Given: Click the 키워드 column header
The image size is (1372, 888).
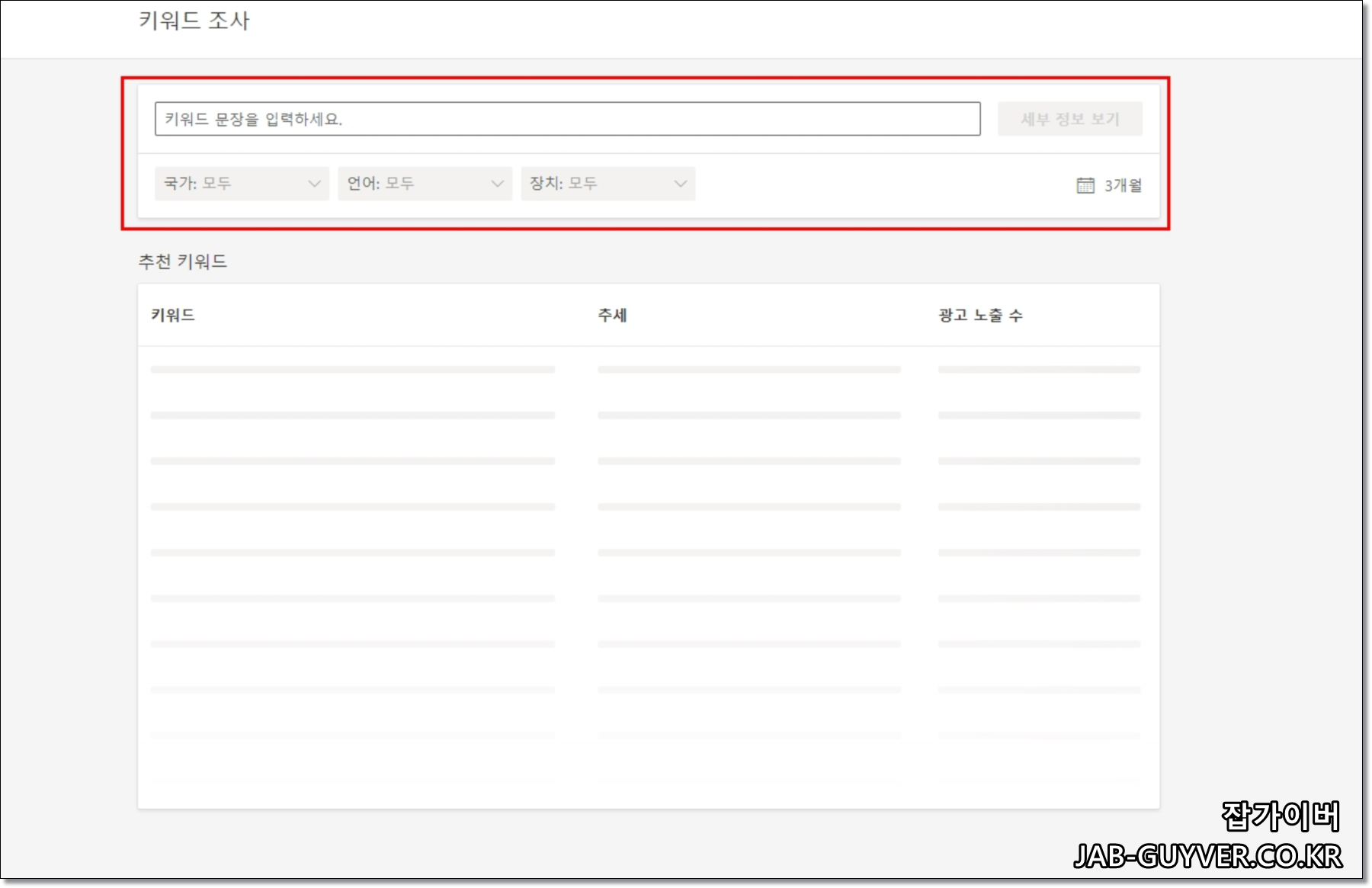Looking at the screenshot, I should (173, 315).
